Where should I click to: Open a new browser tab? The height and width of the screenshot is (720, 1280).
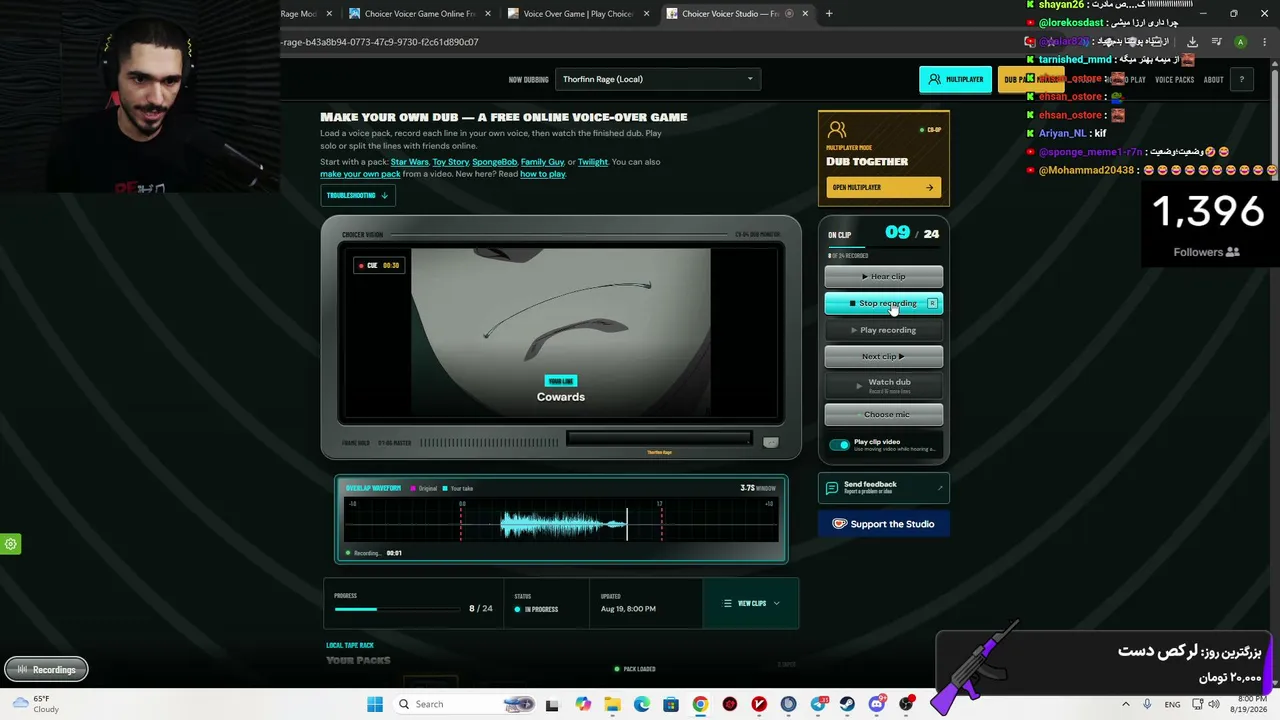[x=829, y=14]
